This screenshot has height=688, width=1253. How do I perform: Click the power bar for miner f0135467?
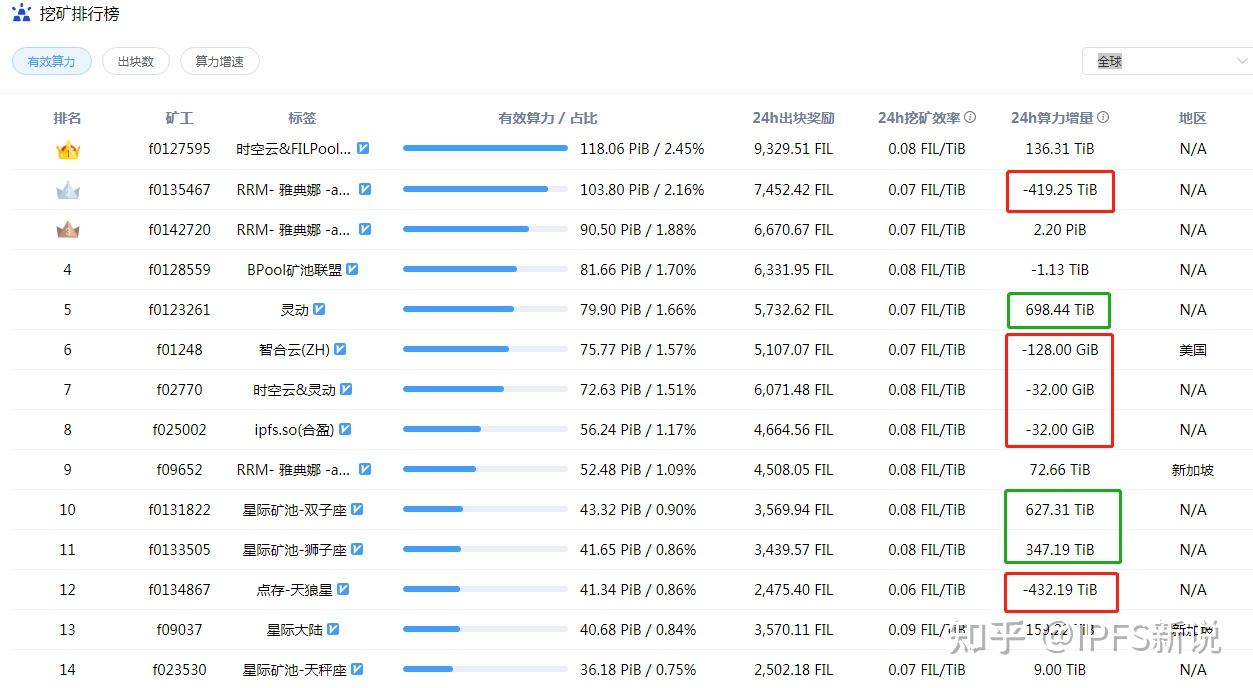(x=485, y=189)
